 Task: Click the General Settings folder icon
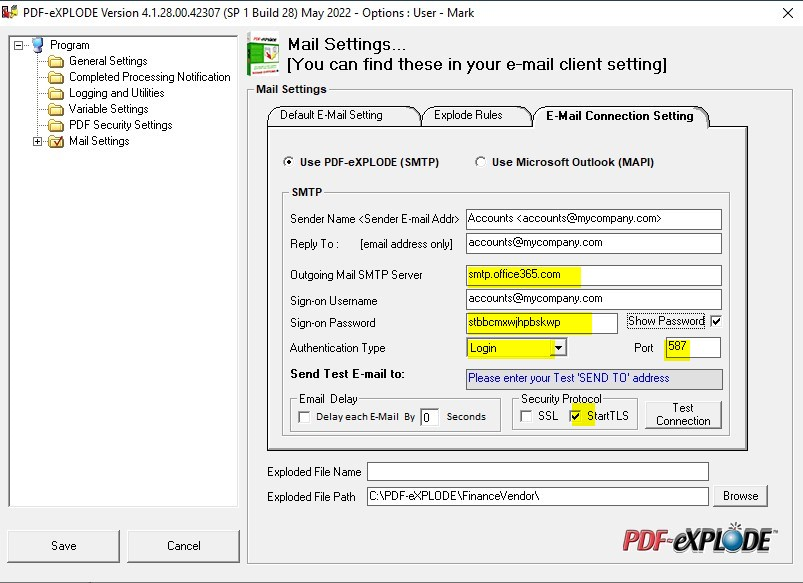coord(56,61)
